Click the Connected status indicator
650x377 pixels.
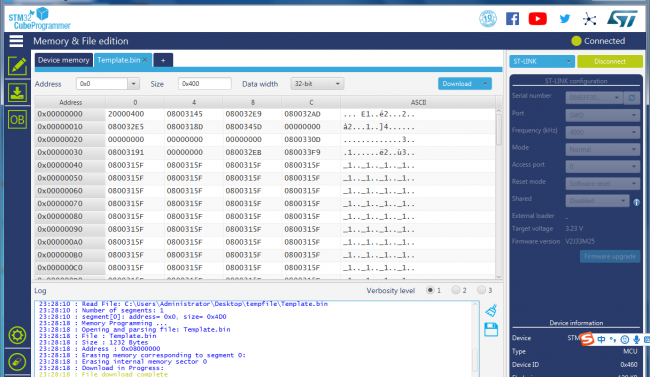[x=598, y=41]
